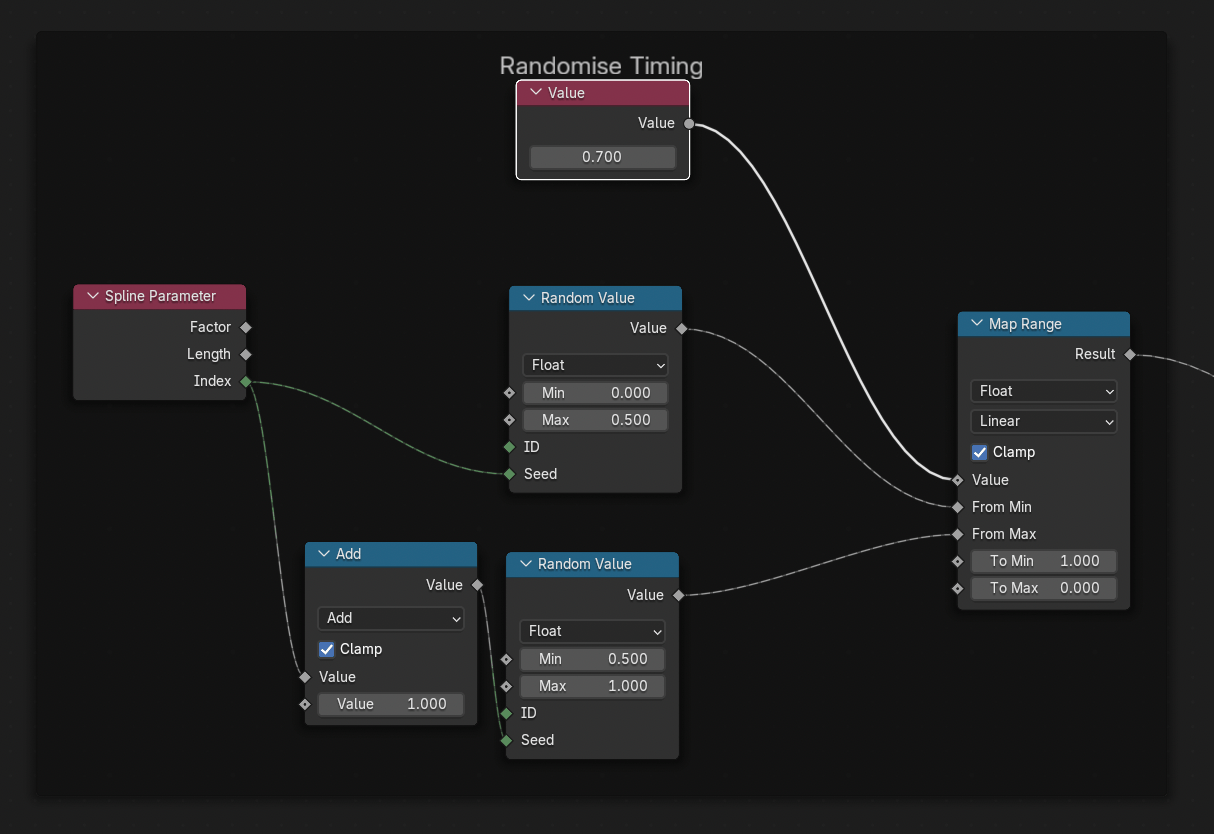
Task: Collapse the lower Random Value node chevron
Action: (526, 564)
